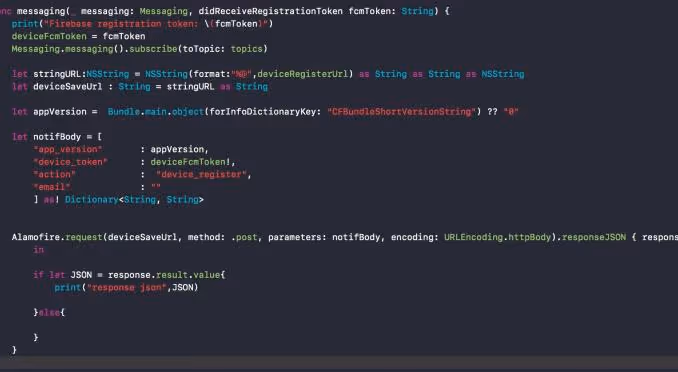Click the forInfoDictionaryKey: label

265,112
